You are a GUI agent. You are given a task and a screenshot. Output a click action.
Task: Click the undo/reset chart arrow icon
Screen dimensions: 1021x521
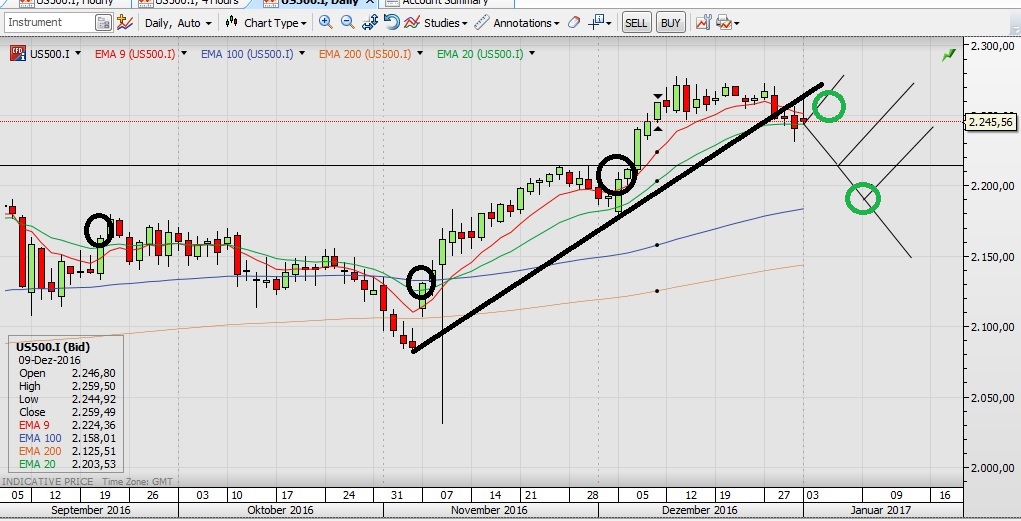[x=391, y=23]
